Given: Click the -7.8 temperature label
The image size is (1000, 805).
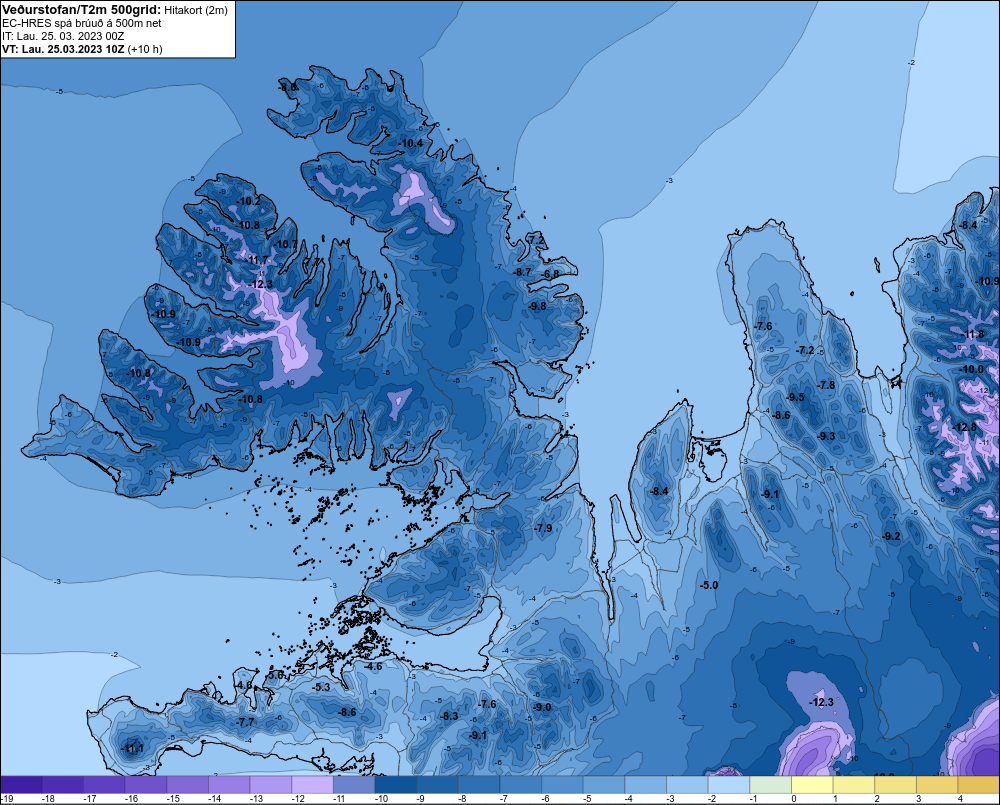Looking at the screenshot, I should (x=825, y=385).
